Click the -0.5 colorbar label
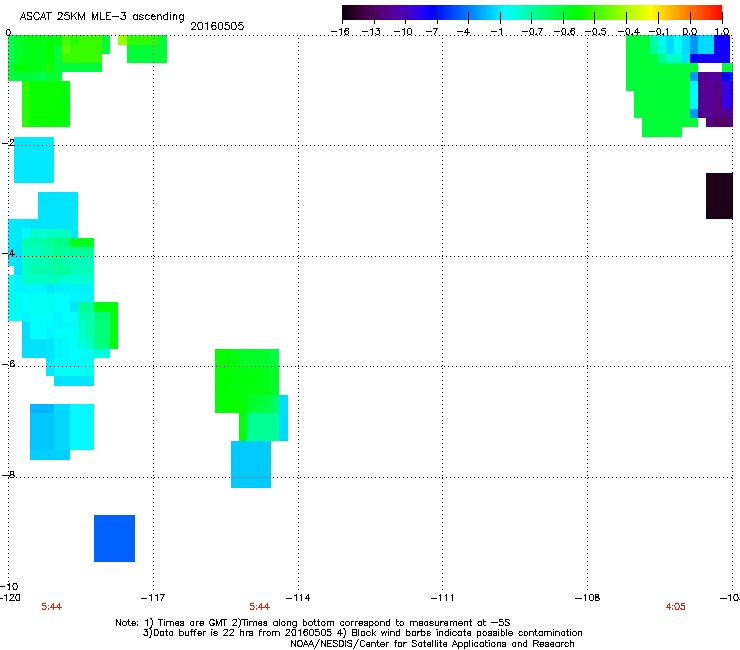Screen dimensions: 740x650 pyautogui.click(x=595, y=32)
